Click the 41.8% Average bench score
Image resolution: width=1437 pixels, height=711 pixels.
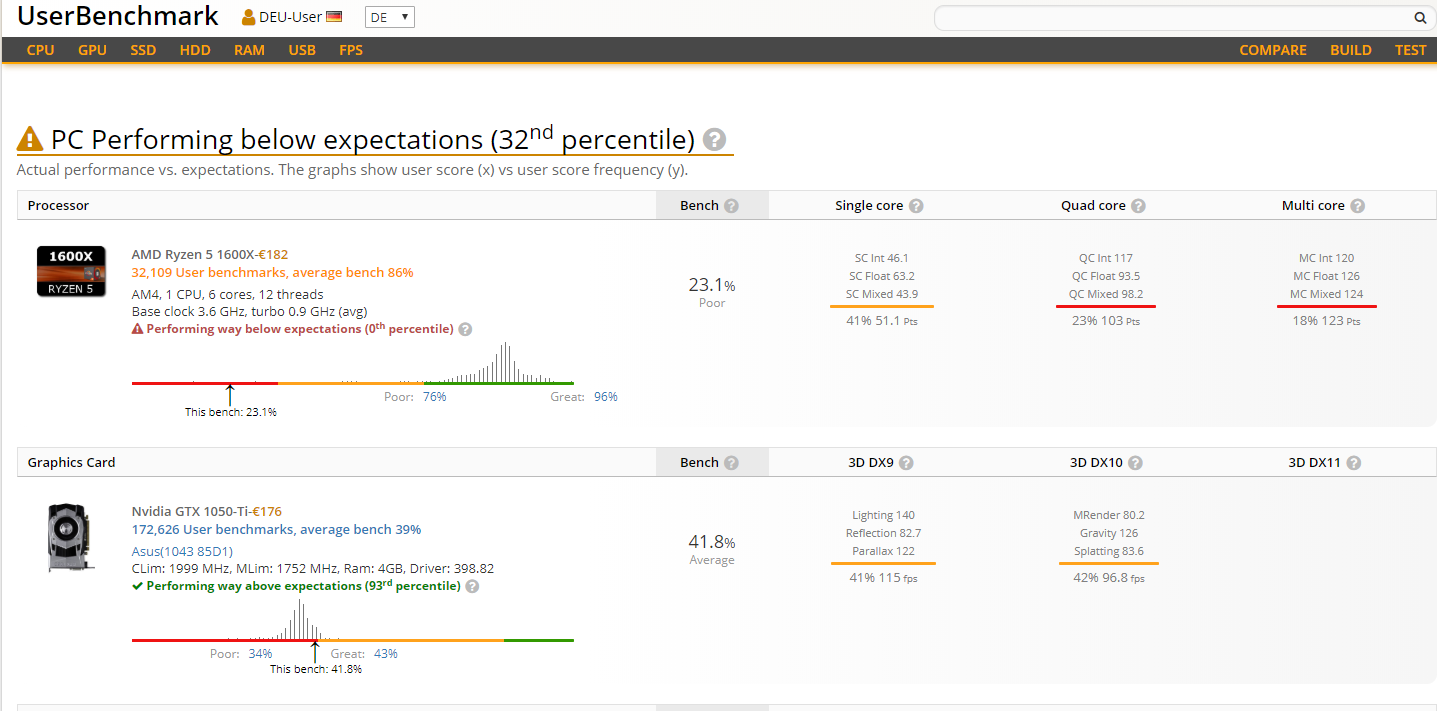point(712,548)
